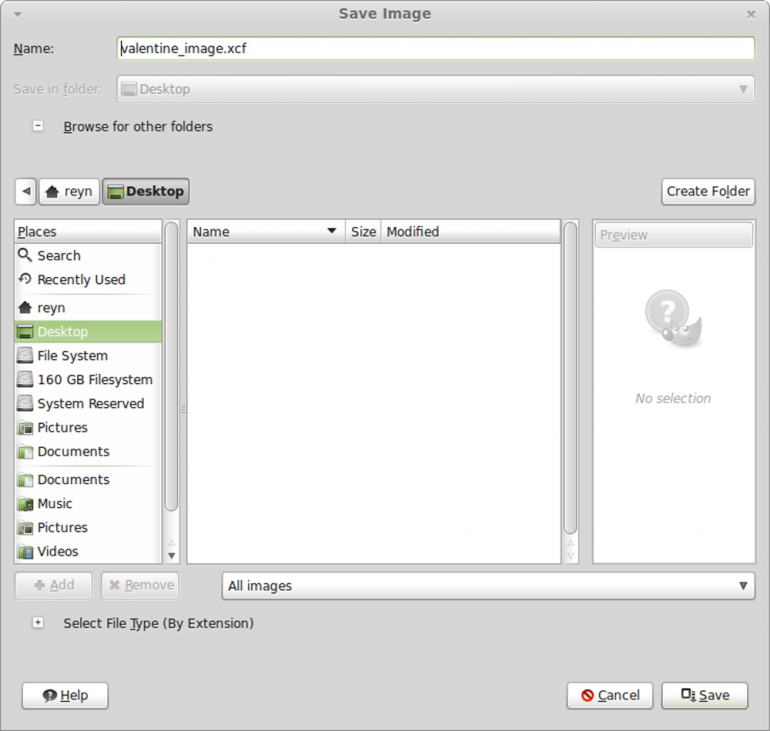Click the Places scrollbar down arrow
This screenshot has width=770, height=731.
(x=171, y=556)
